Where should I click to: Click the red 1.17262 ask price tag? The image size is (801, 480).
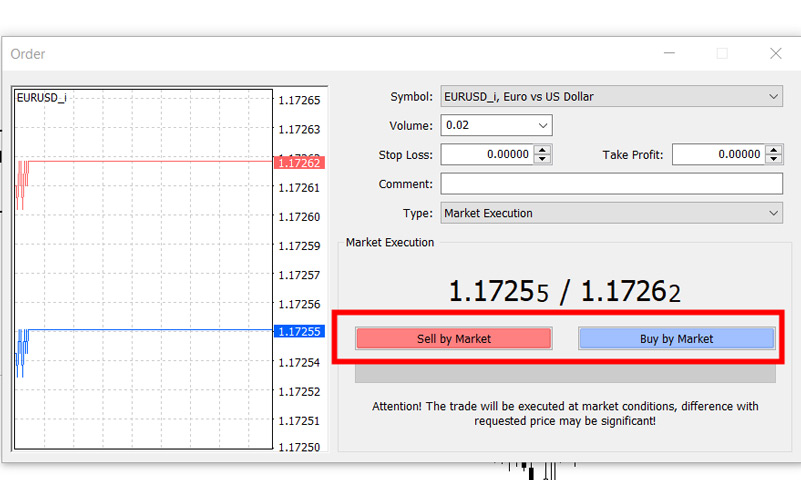[299, 162]
